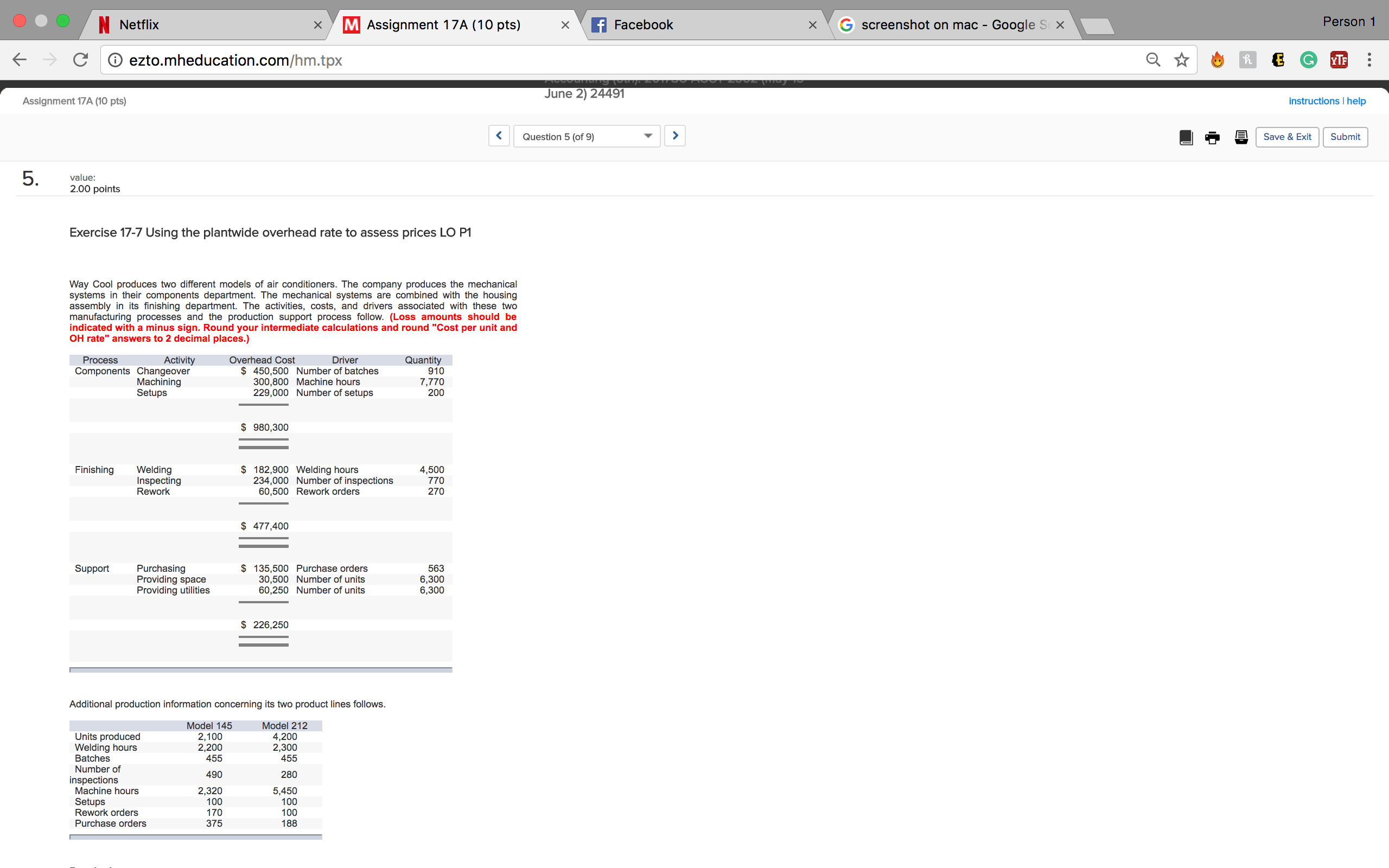The width and height of the screenshot is (1389, 868).
Task: Click the Submit button
Action: click(x=1346, y=137)
